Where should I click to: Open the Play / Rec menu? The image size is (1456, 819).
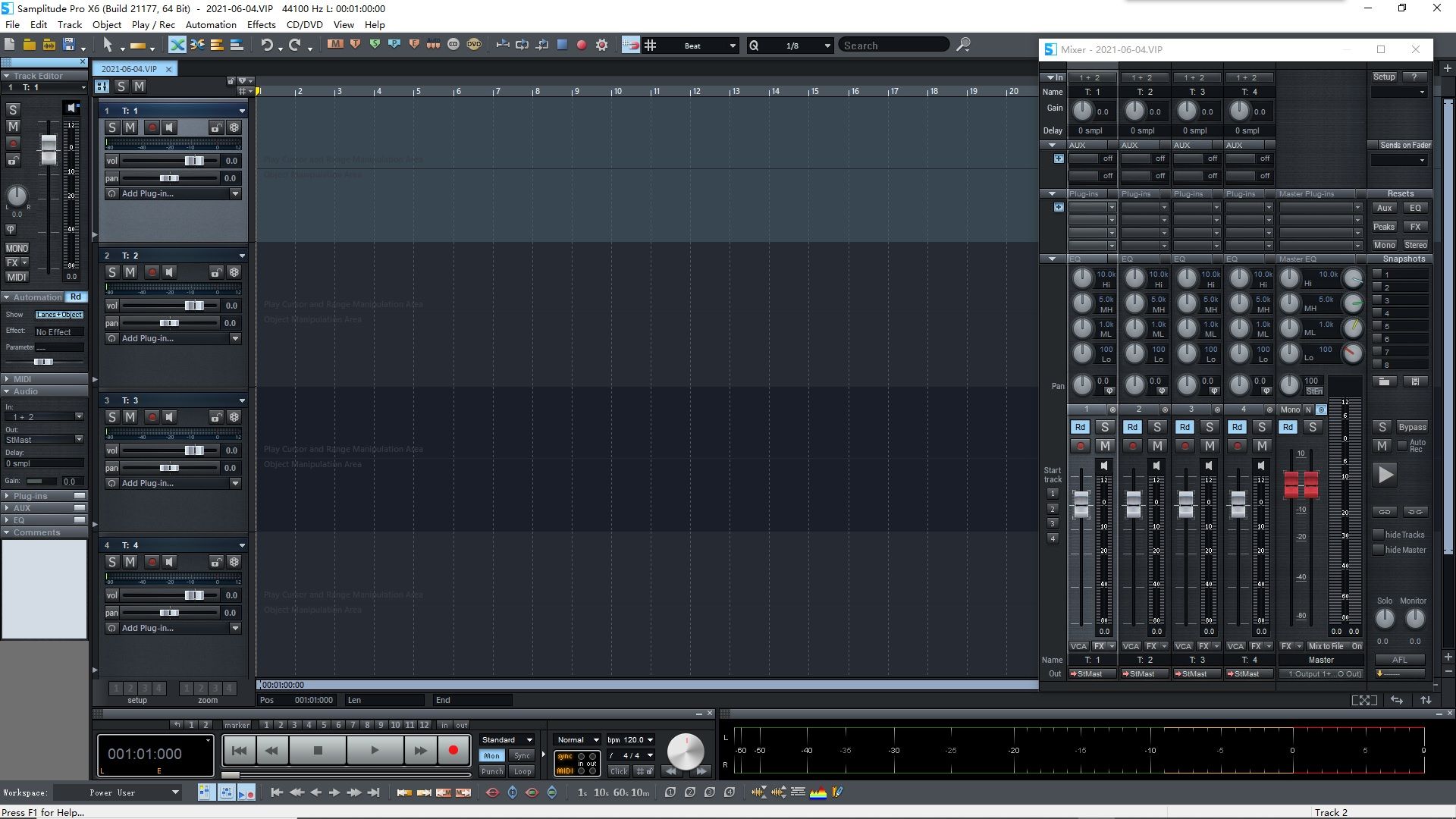pos(153,24)
